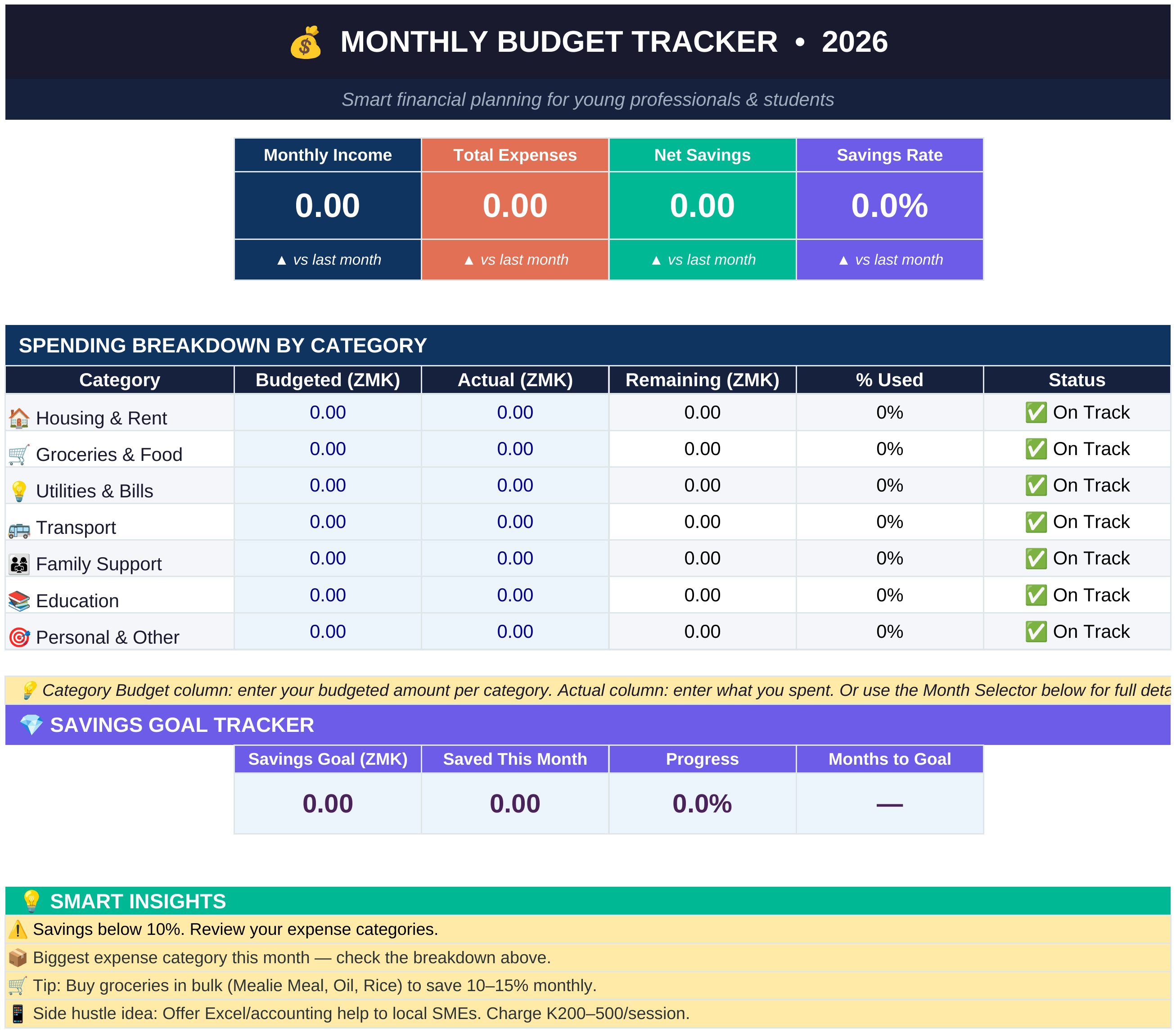Select Personal & Other budgeted amount cell

coord(327,632)
